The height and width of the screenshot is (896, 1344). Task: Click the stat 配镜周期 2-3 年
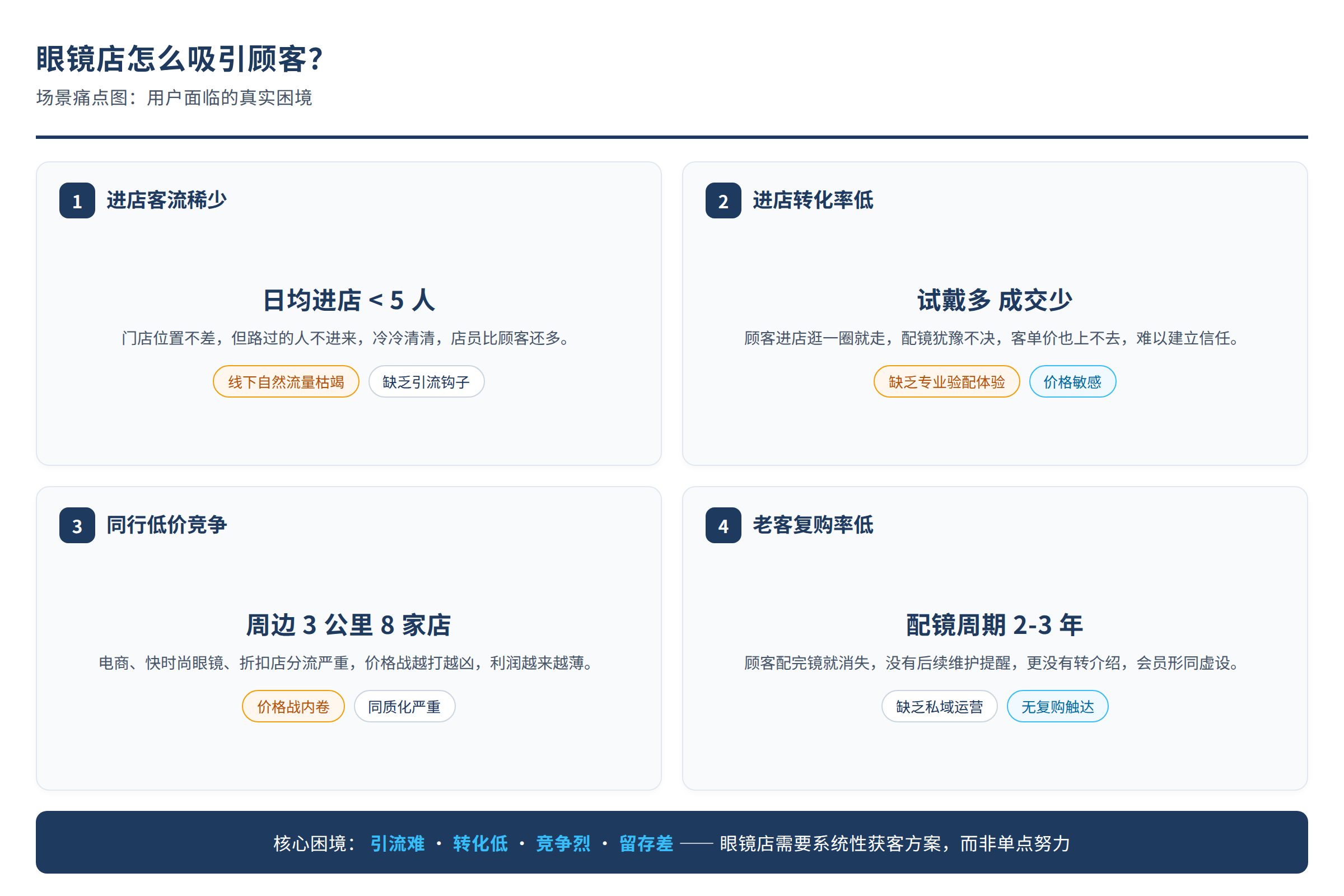(x=995, y=624)
